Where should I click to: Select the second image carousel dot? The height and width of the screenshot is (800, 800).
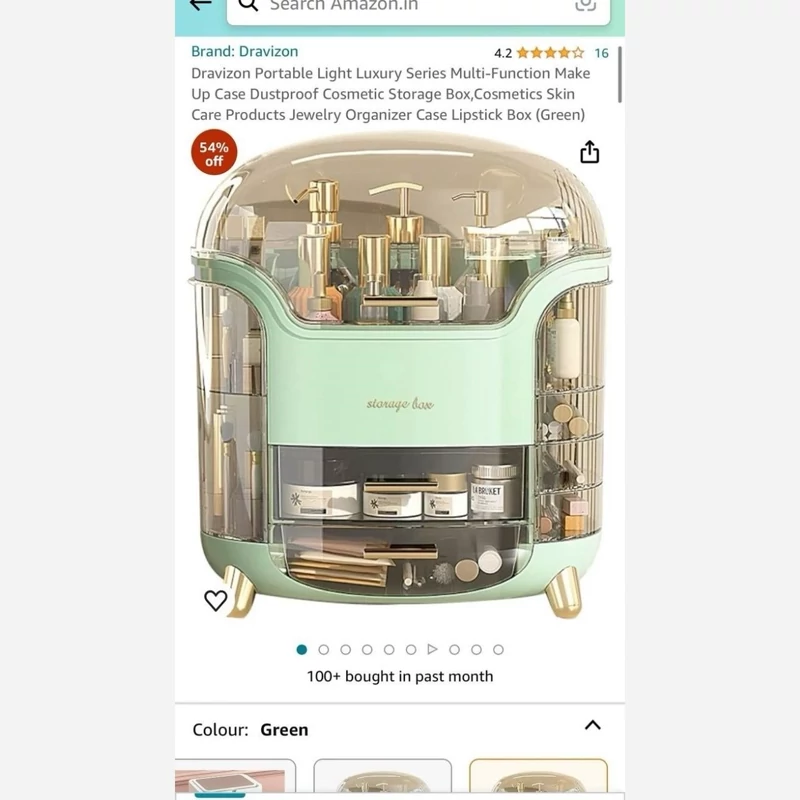click(323, 649)
